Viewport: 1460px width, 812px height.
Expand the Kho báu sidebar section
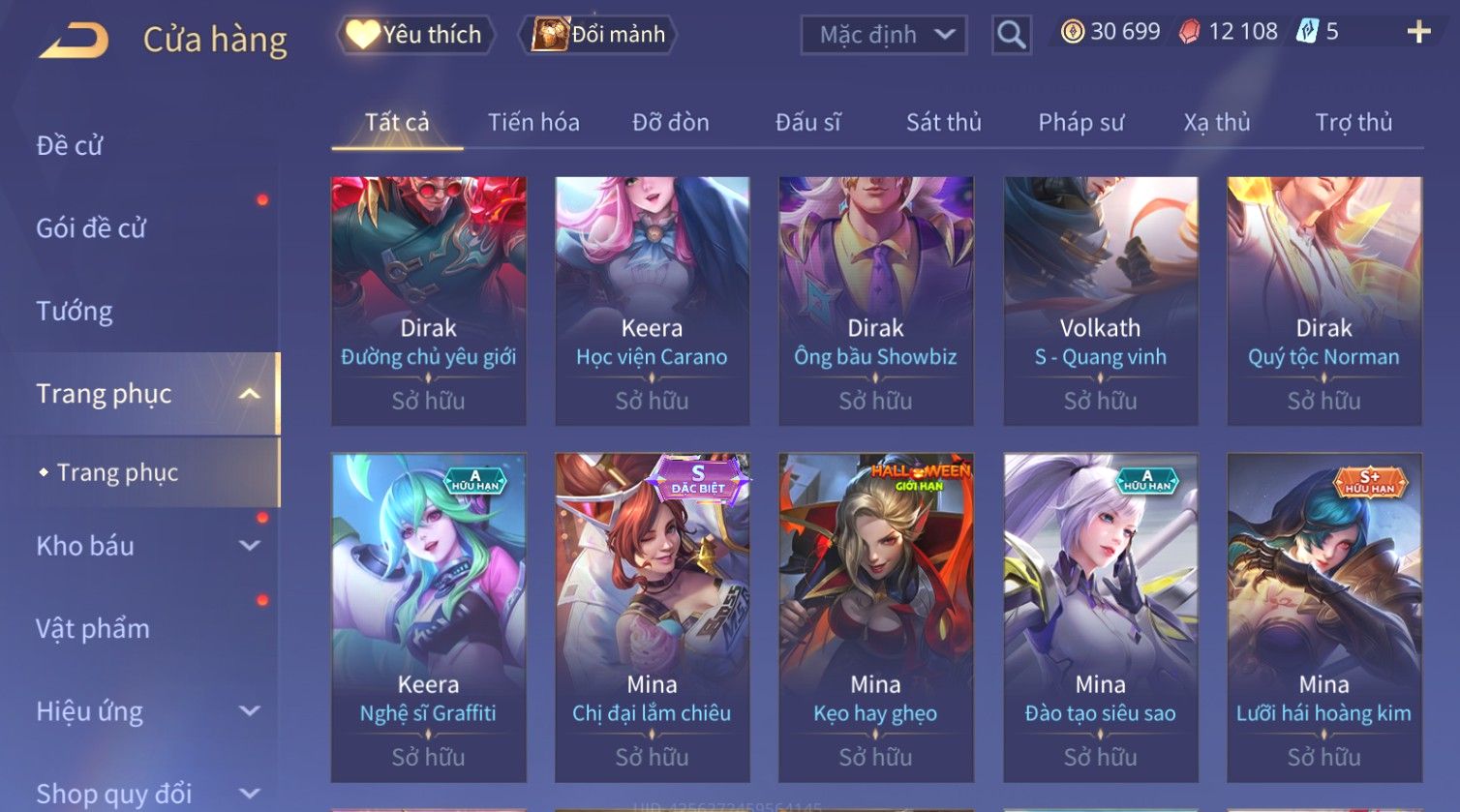click(249, 546)
